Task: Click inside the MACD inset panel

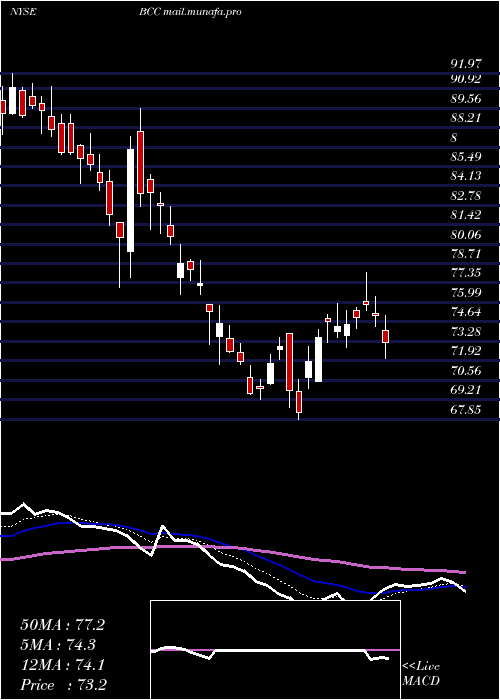Action: click(x=275, y=650)
